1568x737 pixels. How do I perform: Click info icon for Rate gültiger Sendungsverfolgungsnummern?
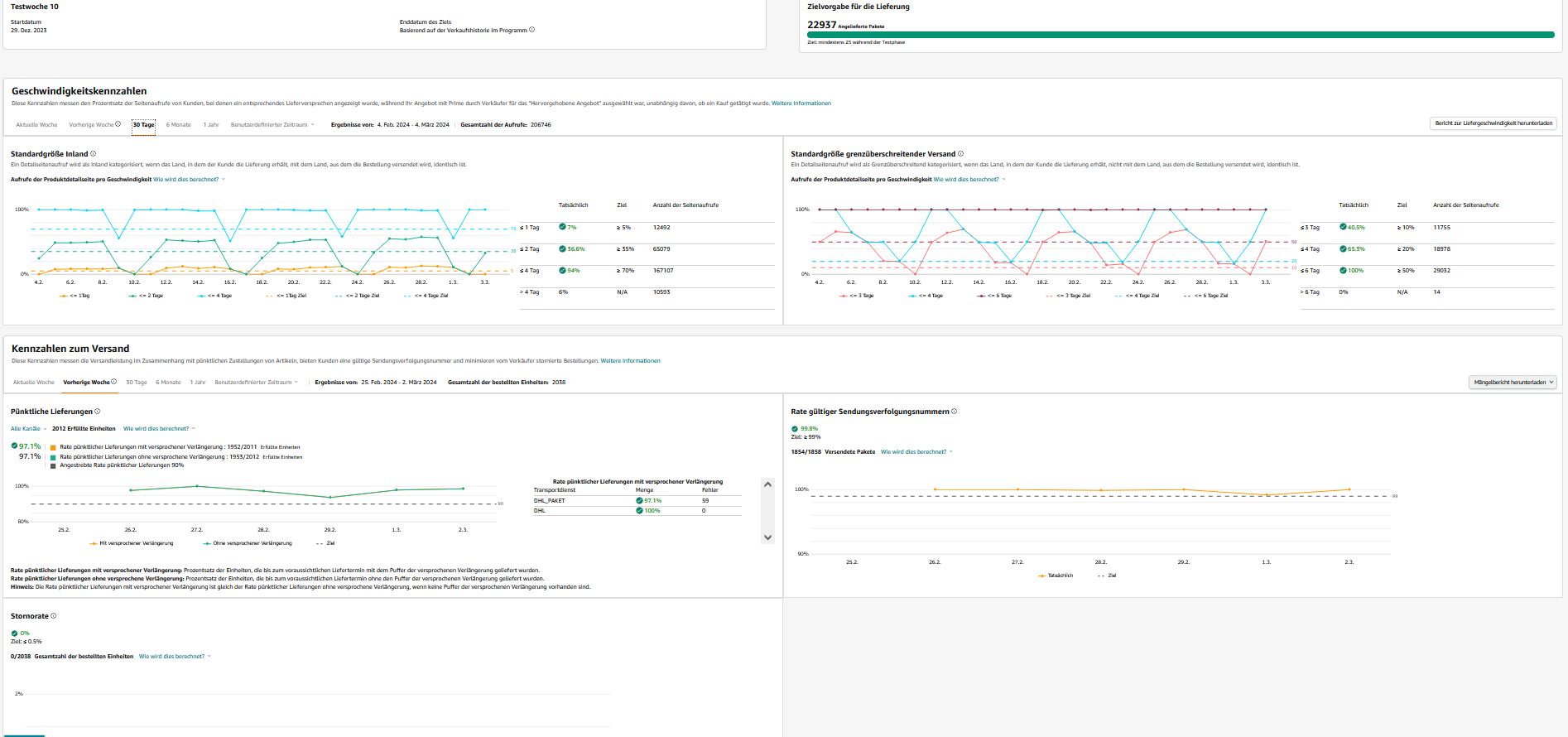pos(955,412)
